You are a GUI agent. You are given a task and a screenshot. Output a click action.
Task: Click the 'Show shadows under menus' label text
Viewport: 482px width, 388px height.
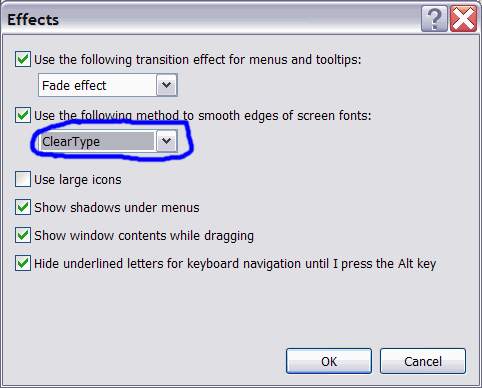pos(117,207)
